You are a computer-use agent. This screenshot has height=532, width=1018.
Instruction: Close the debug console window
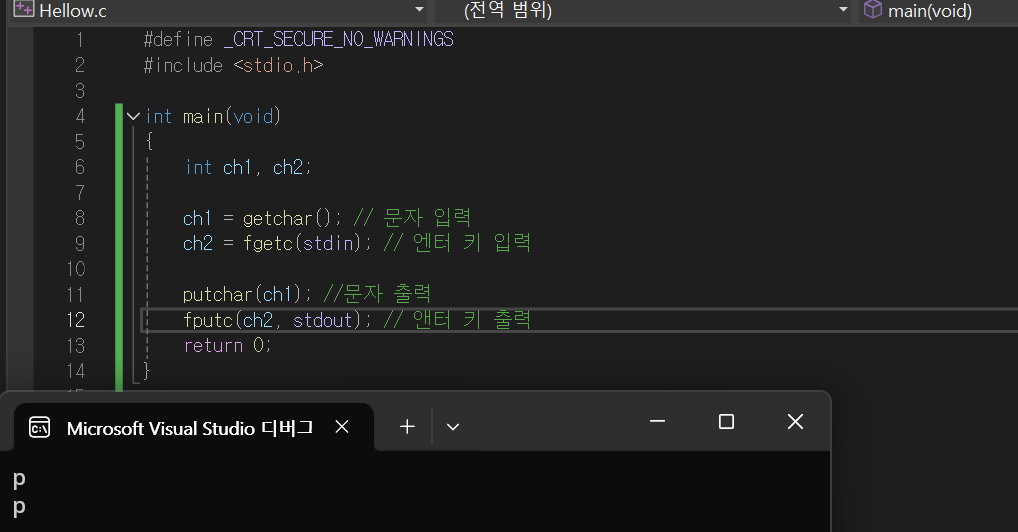(x=795, y=422)
